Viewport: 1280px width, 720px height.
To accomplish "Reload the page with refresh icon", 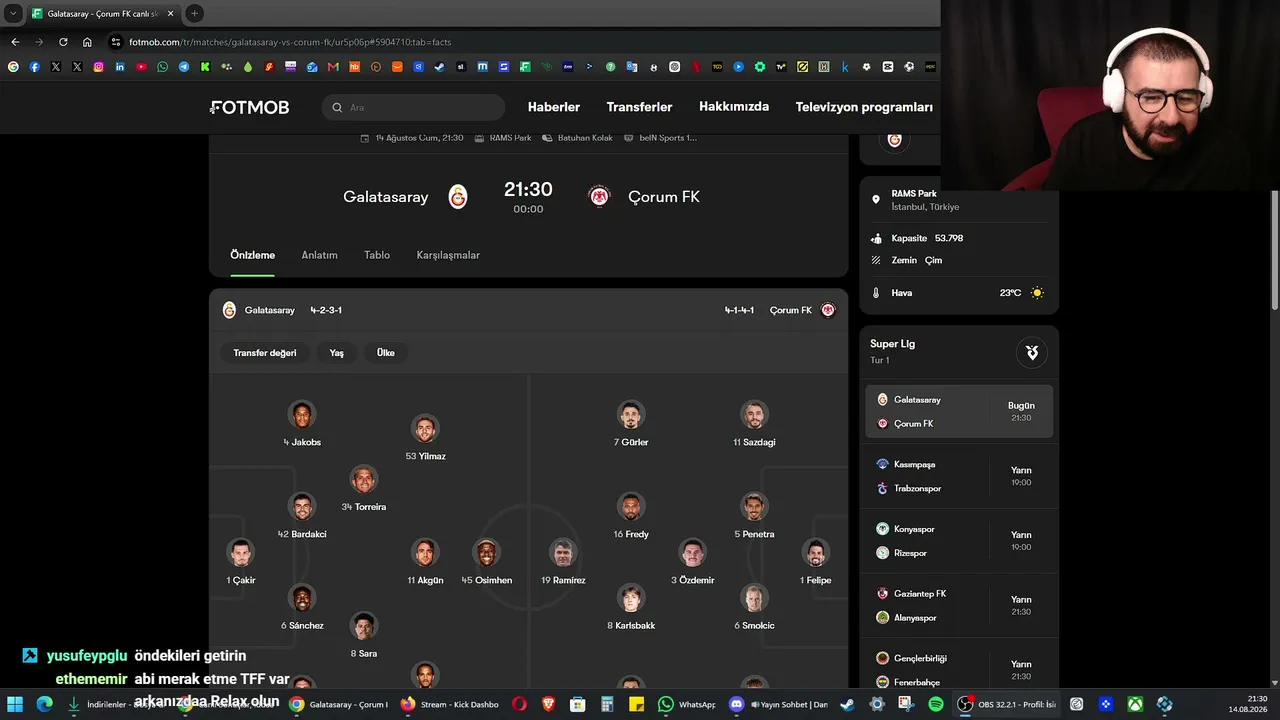I will 63,42.
